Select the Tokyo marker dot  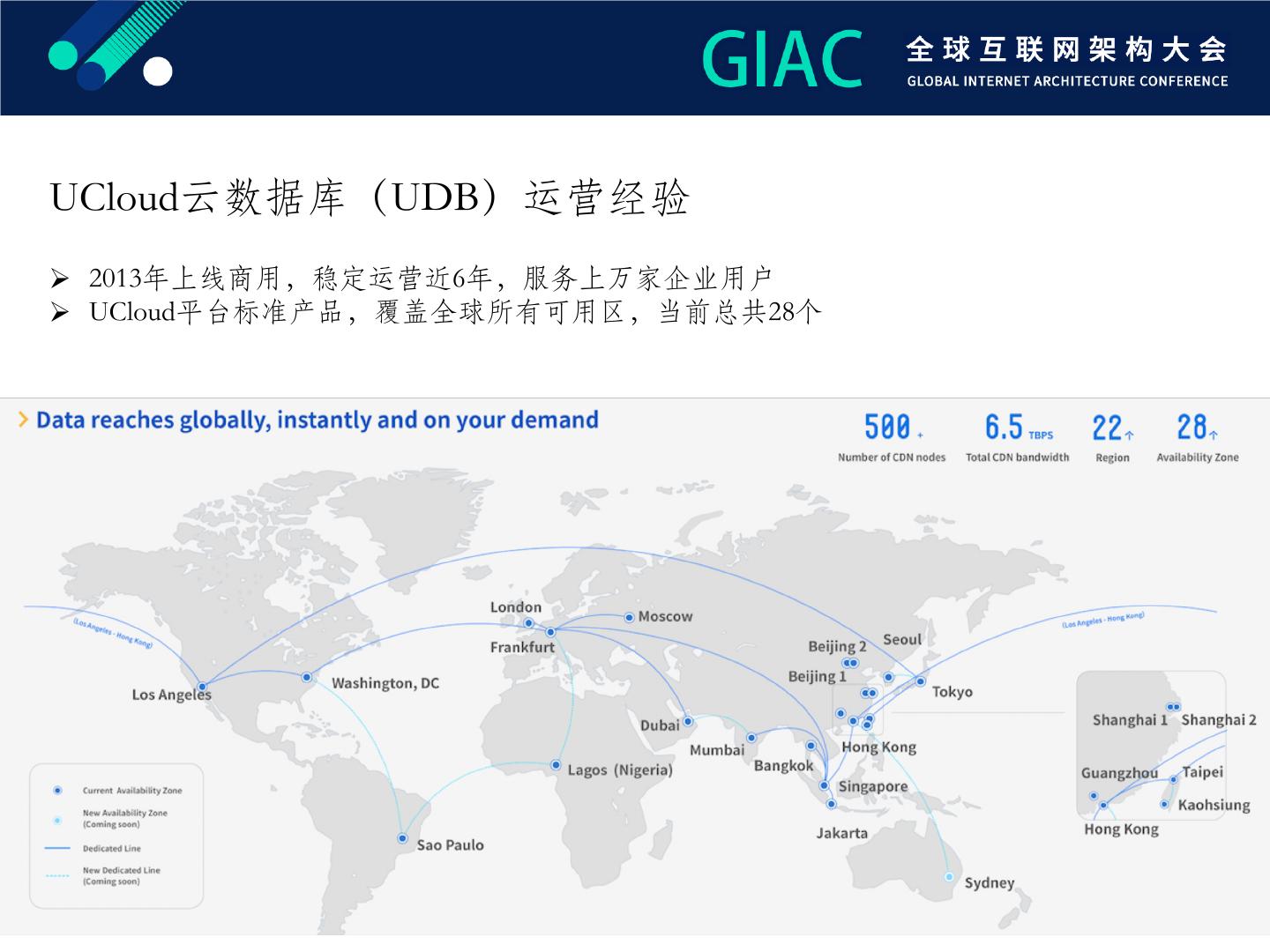pos(920,681)
